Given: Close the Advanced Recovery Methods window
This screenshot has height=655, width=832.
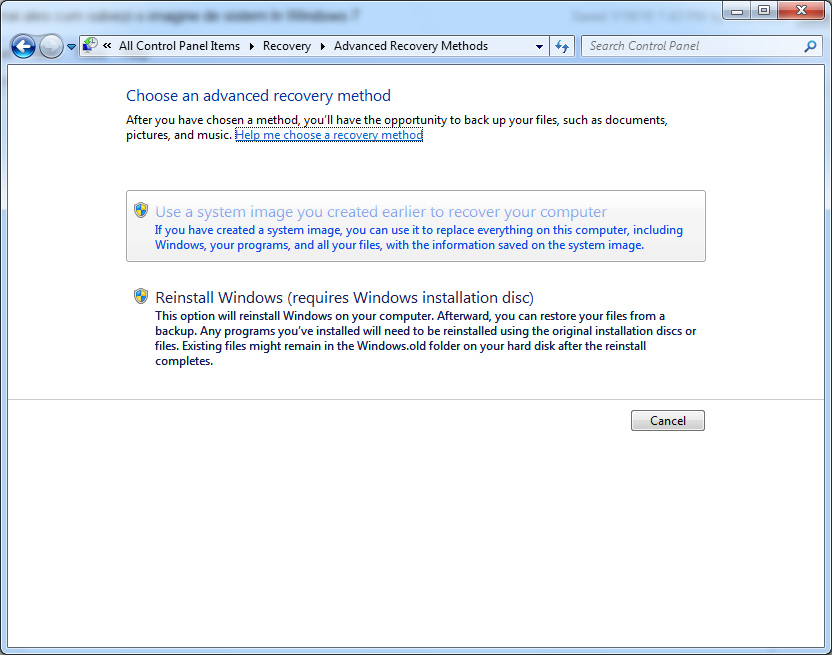Looking at the screenshot, I should tap(801, 11).
